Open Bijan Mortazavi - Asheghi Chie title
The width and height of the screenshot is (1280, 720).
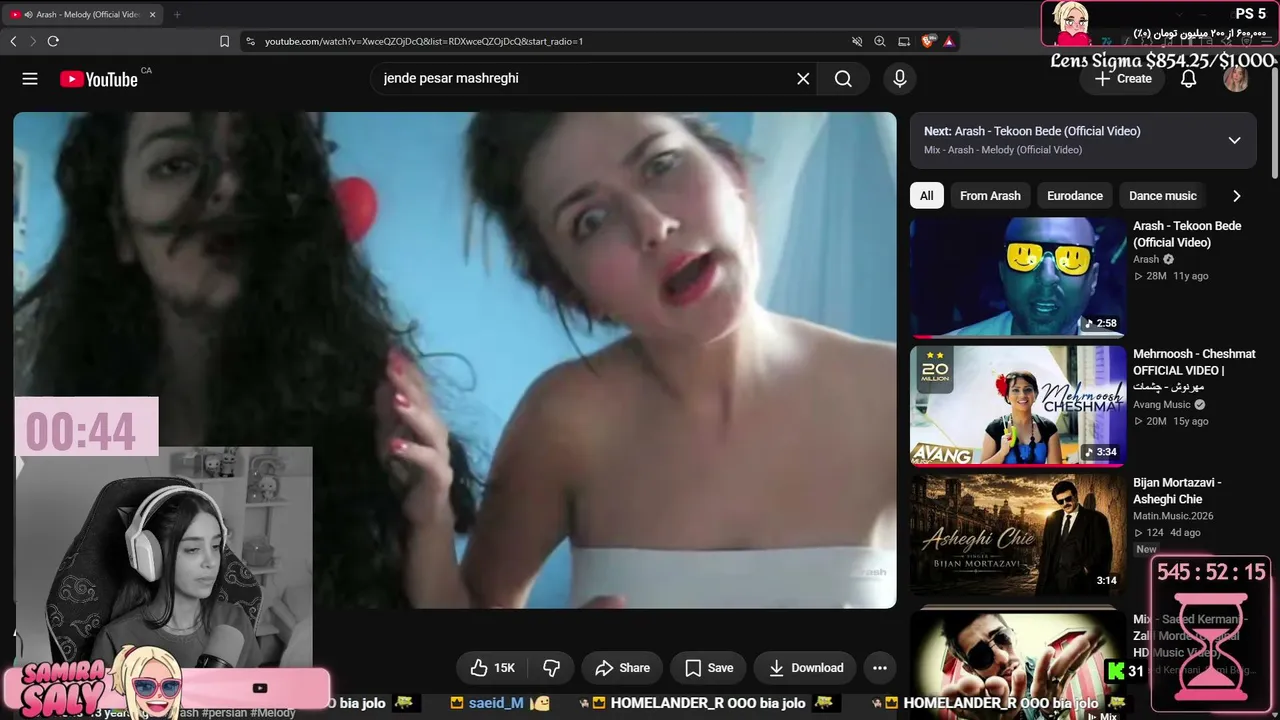click(x=1177, y=491)
